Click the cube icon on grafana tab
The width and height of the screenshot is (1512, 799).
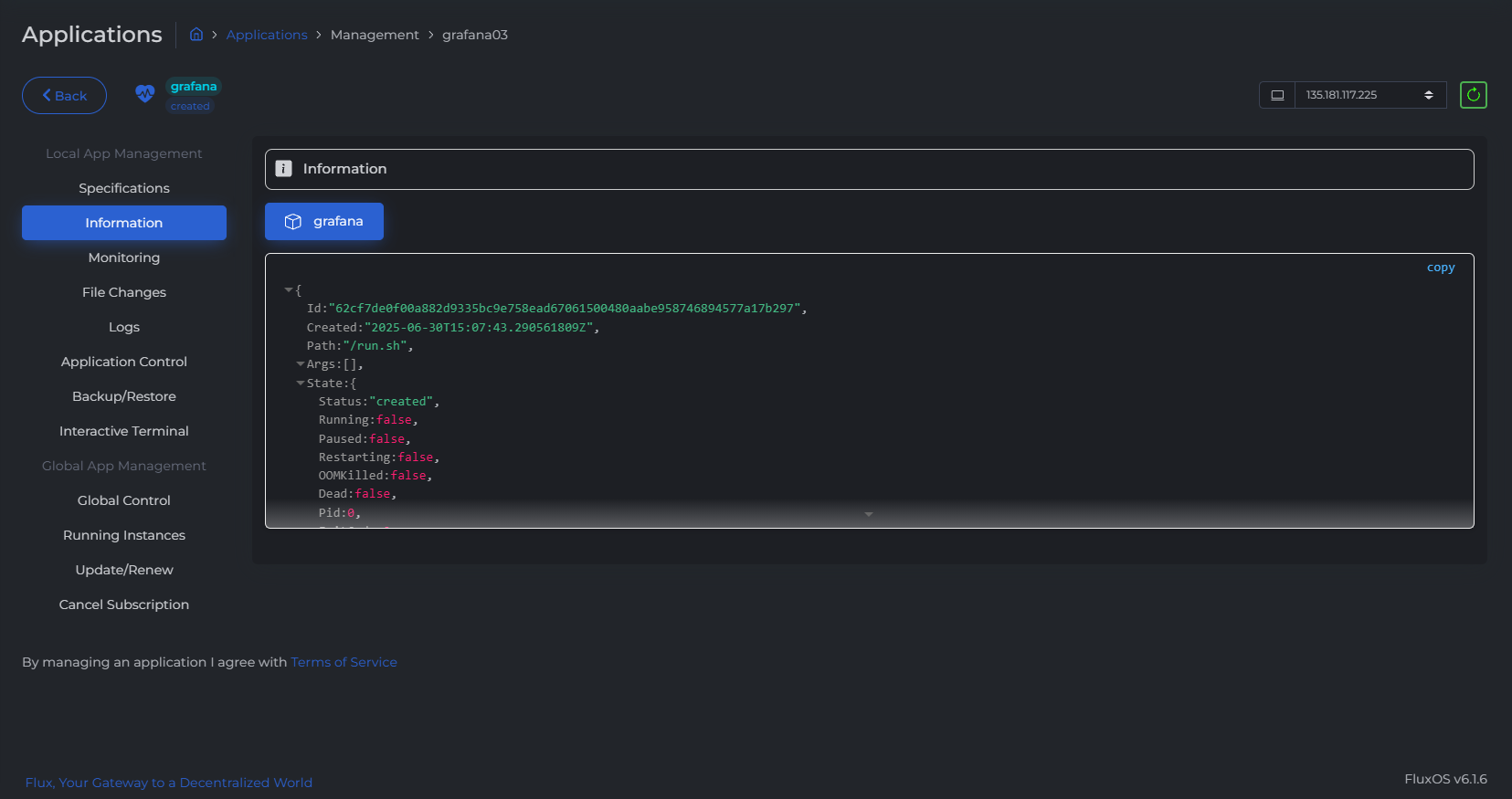(293, 222)
